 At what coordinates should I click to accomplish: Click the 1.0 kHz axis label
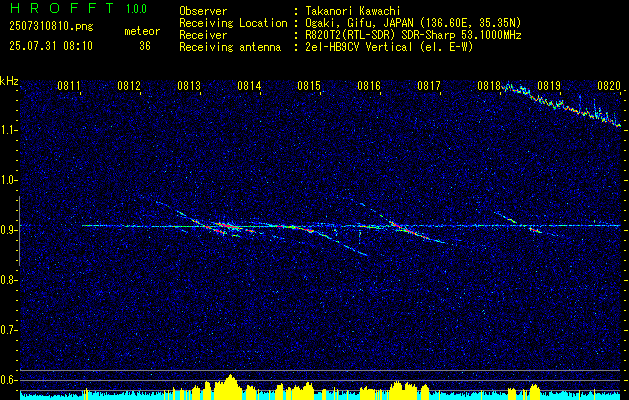pos(8,180)
